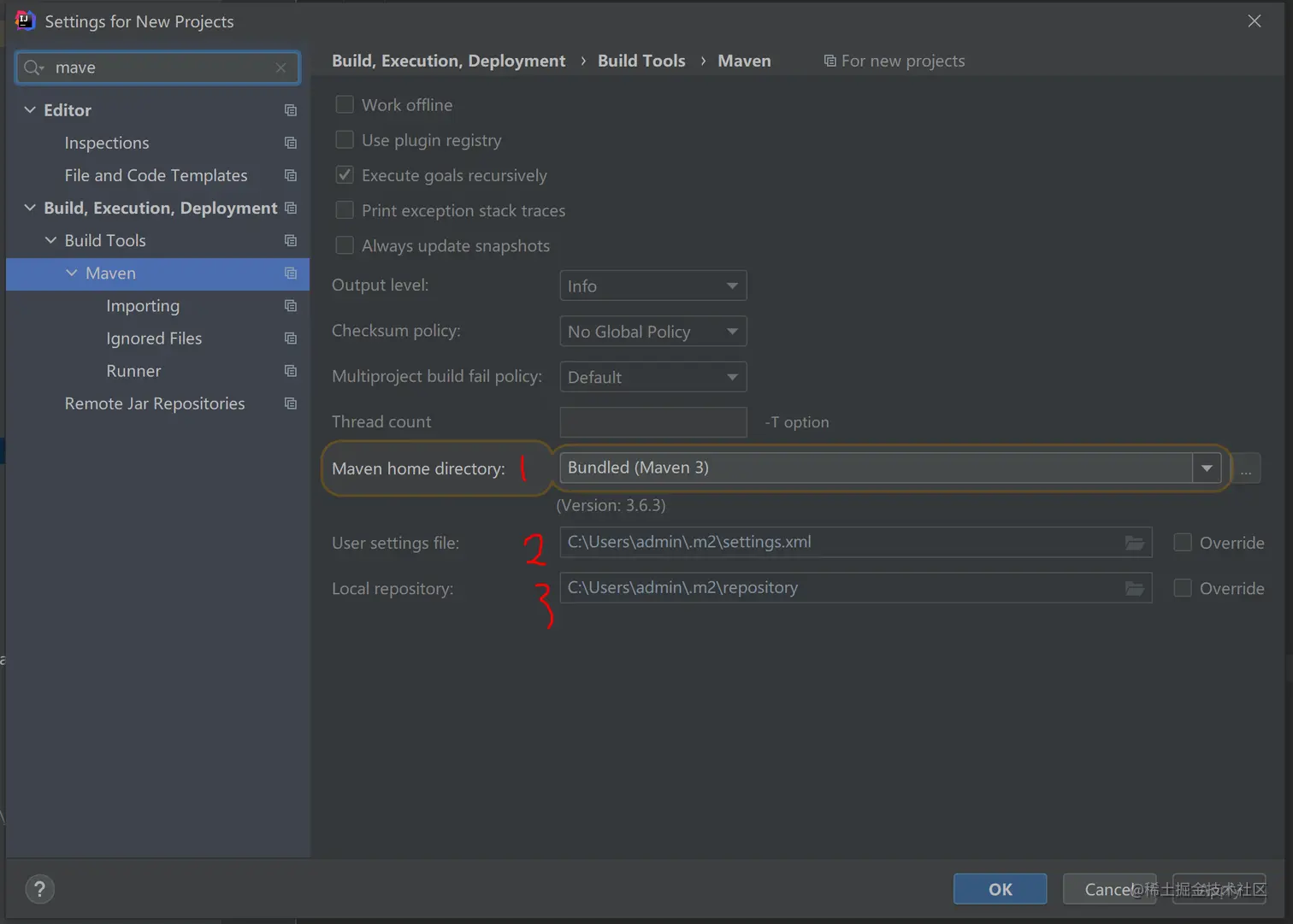Click the project-level icon beside Editor
The height and width of the screenshot is (924, 1293).
(291, 110)
